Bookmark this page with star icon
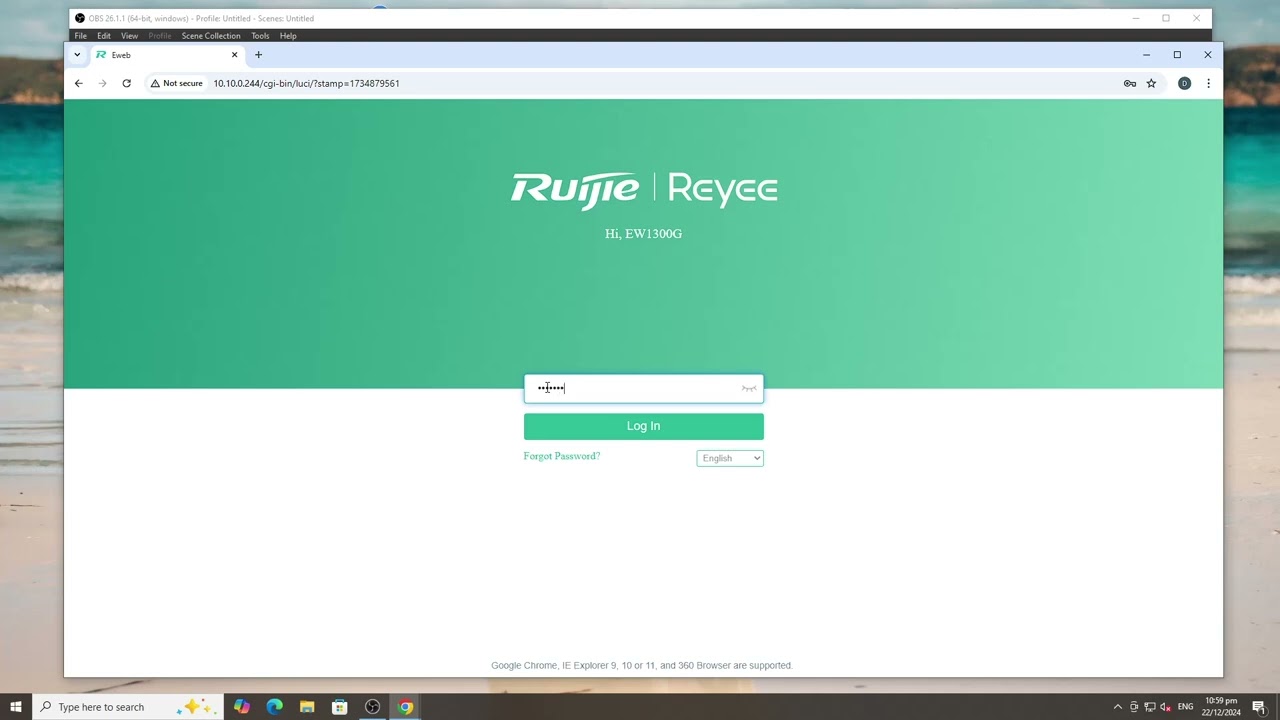 [x=1151, y=83]
